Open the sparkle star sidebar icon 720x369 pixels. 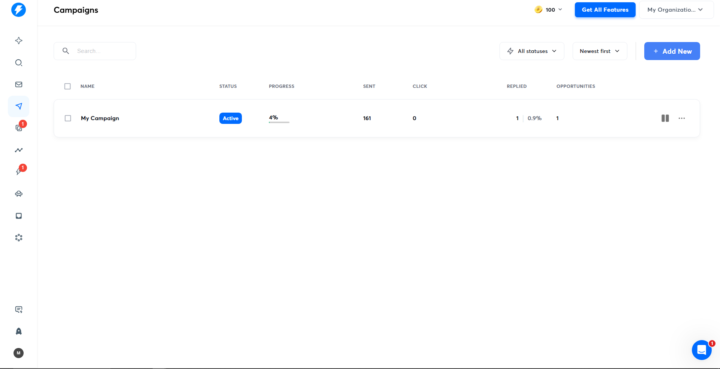(18, 41)
